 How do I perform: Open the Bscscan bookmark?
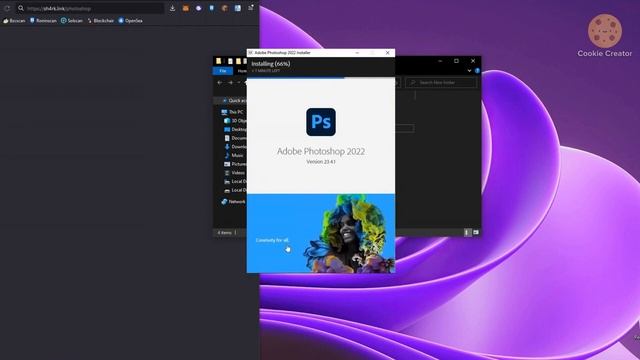coord(14,20)
